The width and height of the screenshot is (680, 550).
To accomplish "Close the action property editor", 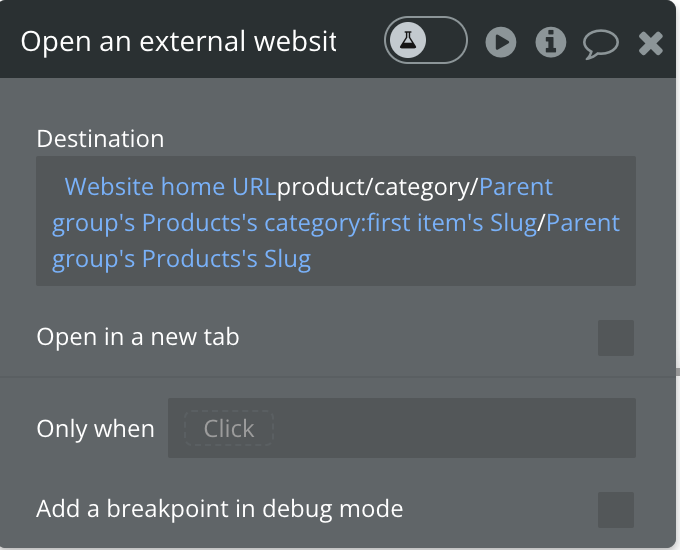I will click(651, 43).
